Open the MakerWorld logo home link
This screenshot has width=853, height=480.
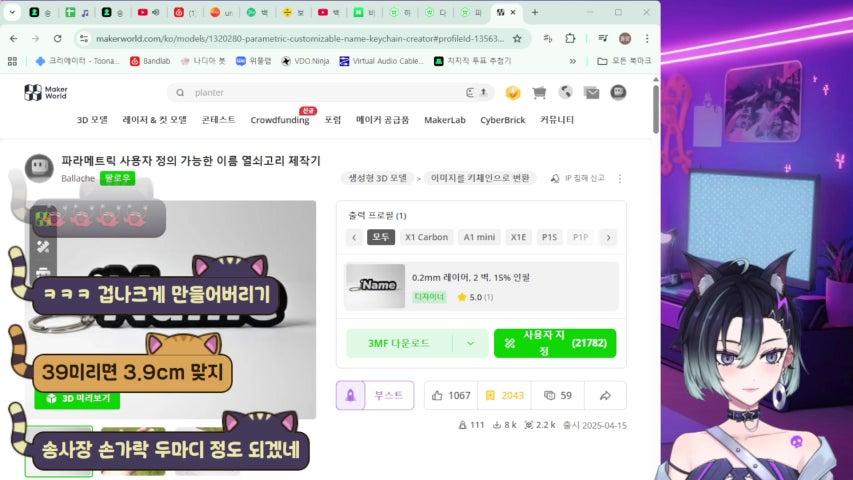pos(46,93)
